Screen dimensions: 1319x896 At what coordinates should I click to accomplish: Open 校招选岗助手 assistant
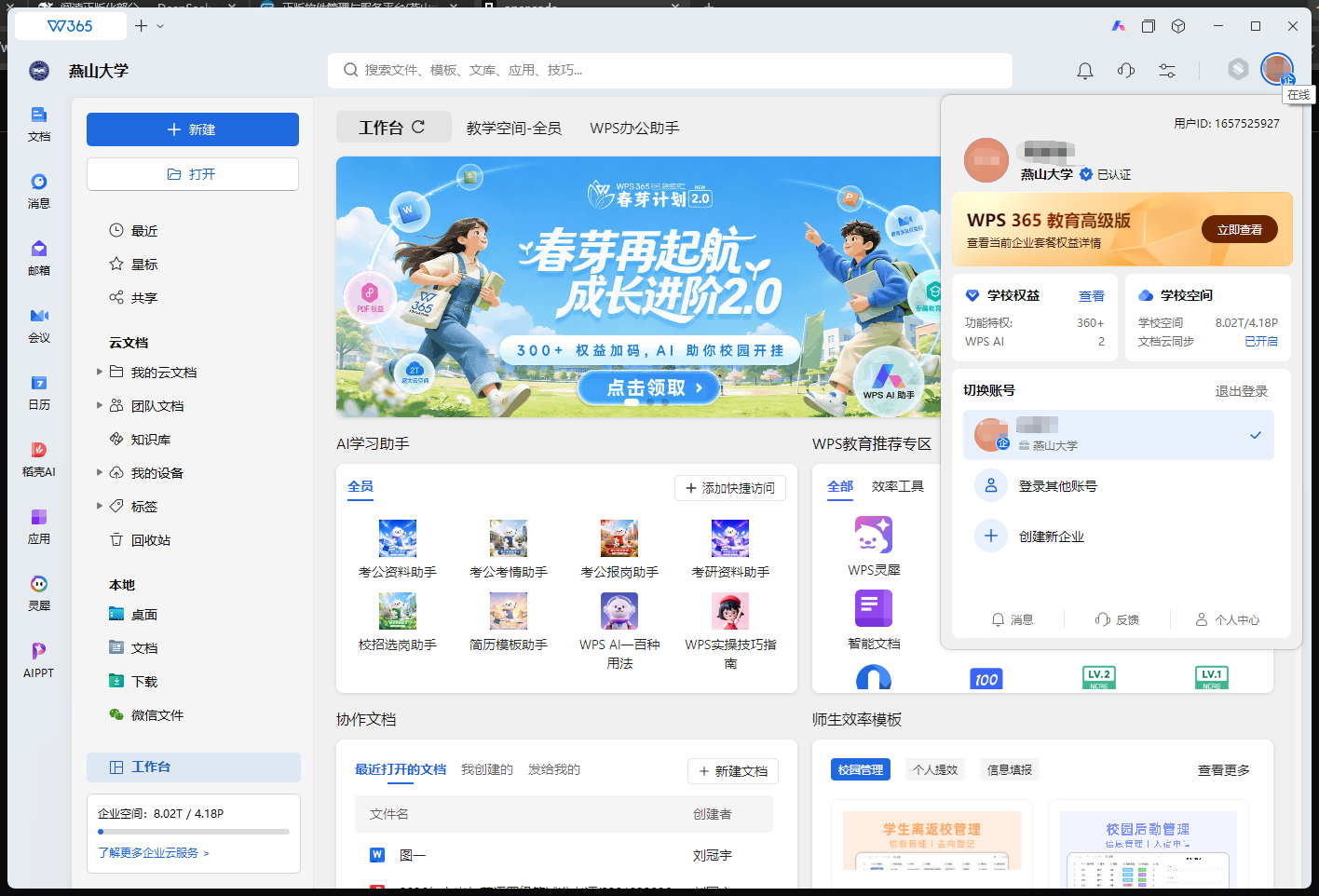(x=398, y=622)
